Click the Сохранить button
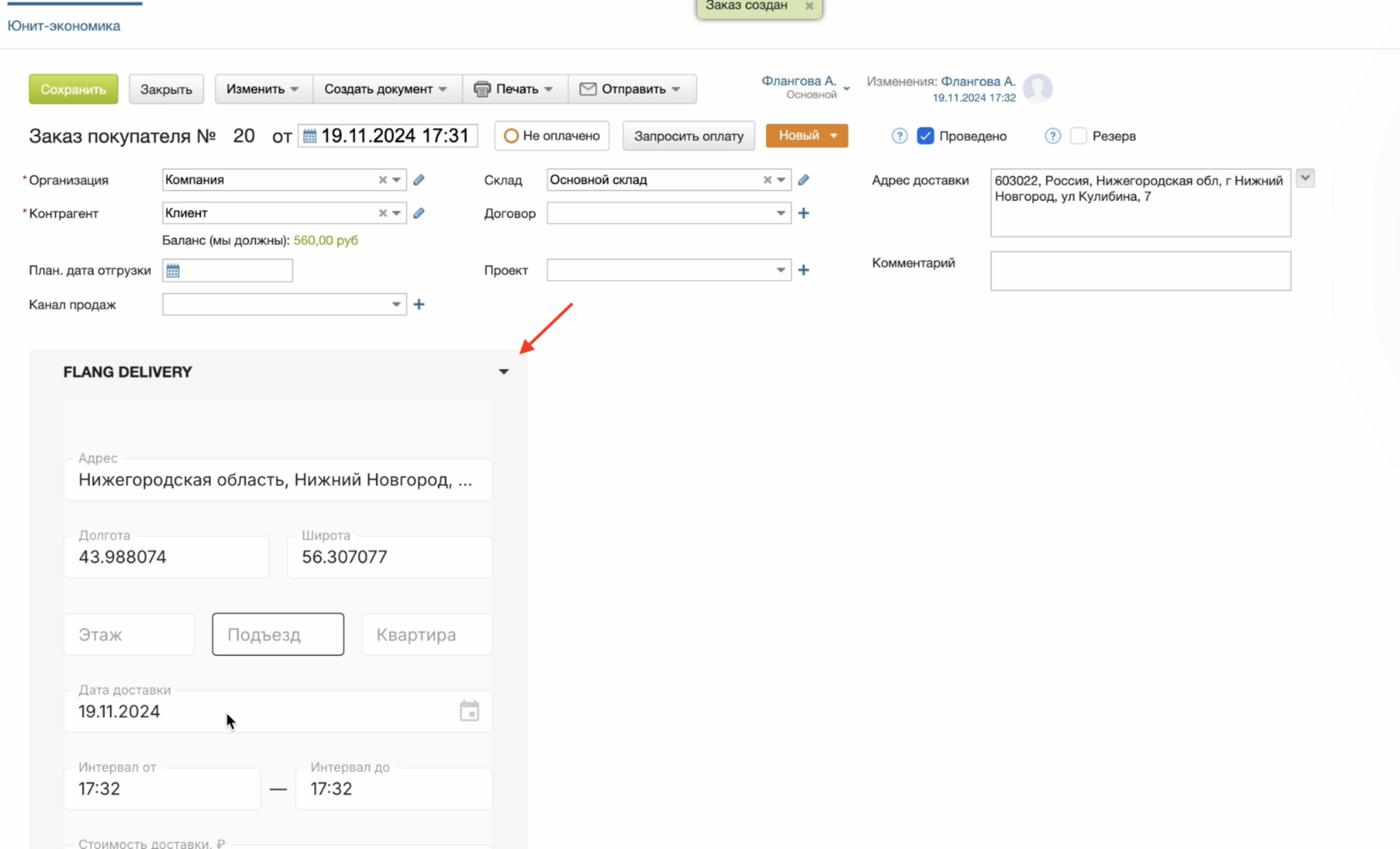The width and height of the screenshot is (1400, 849). point(73,89)
